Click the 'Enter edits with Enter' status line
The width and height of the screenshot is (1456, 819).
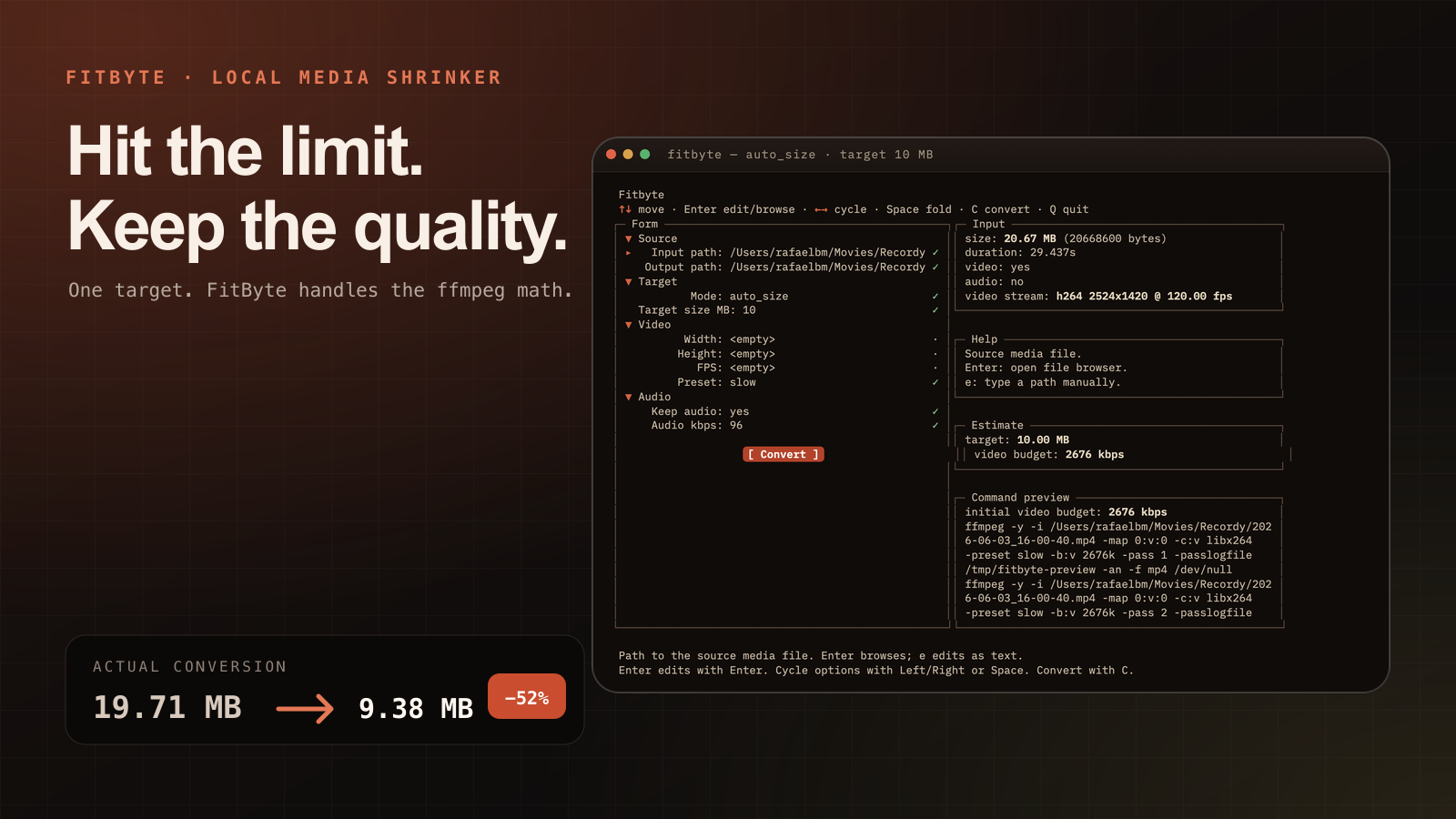coord(876,671)
